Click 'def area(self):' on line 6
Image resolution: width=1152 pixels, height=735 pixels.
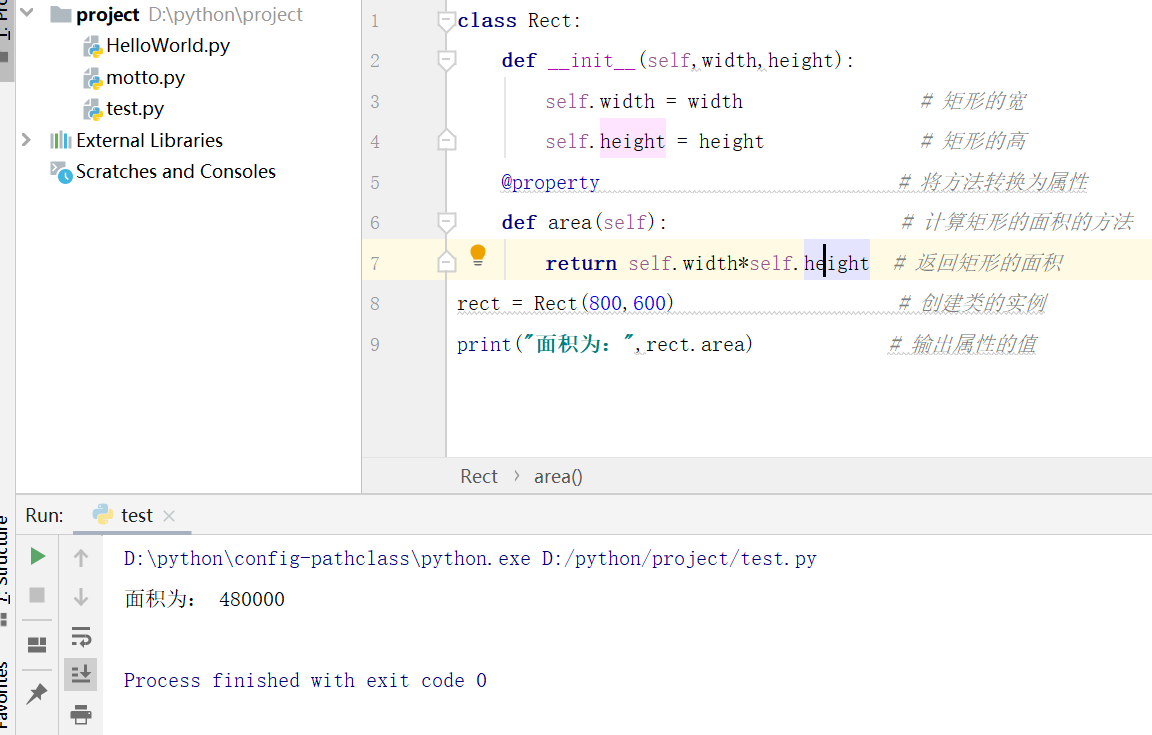584,222
